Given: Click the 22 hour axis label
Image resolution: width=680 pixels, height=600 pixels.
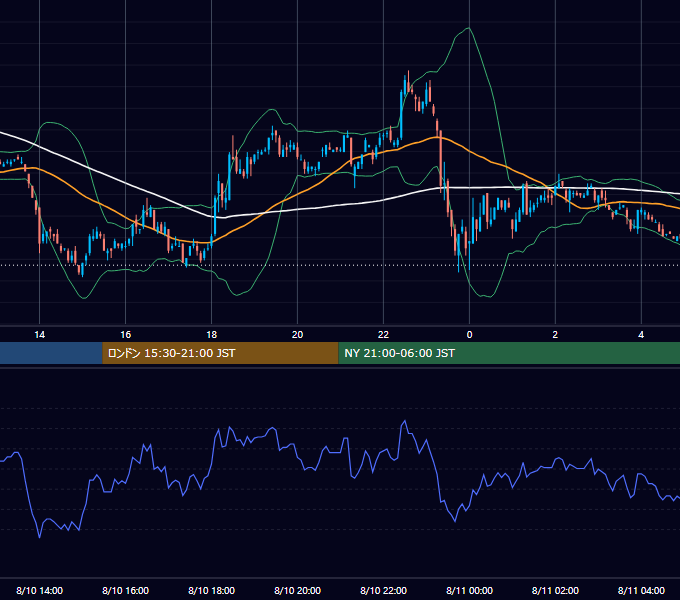Looking at the screenshot, I should [x=383, y=335].
